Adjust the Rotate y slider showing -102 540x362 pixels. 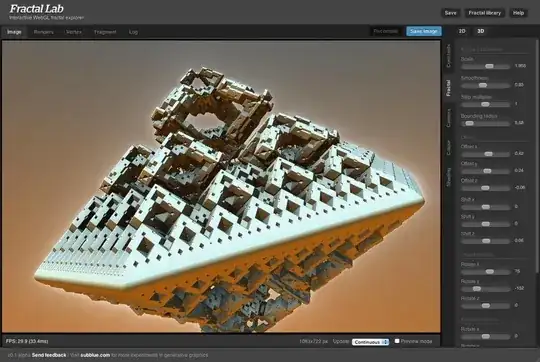tap(486, 288)
